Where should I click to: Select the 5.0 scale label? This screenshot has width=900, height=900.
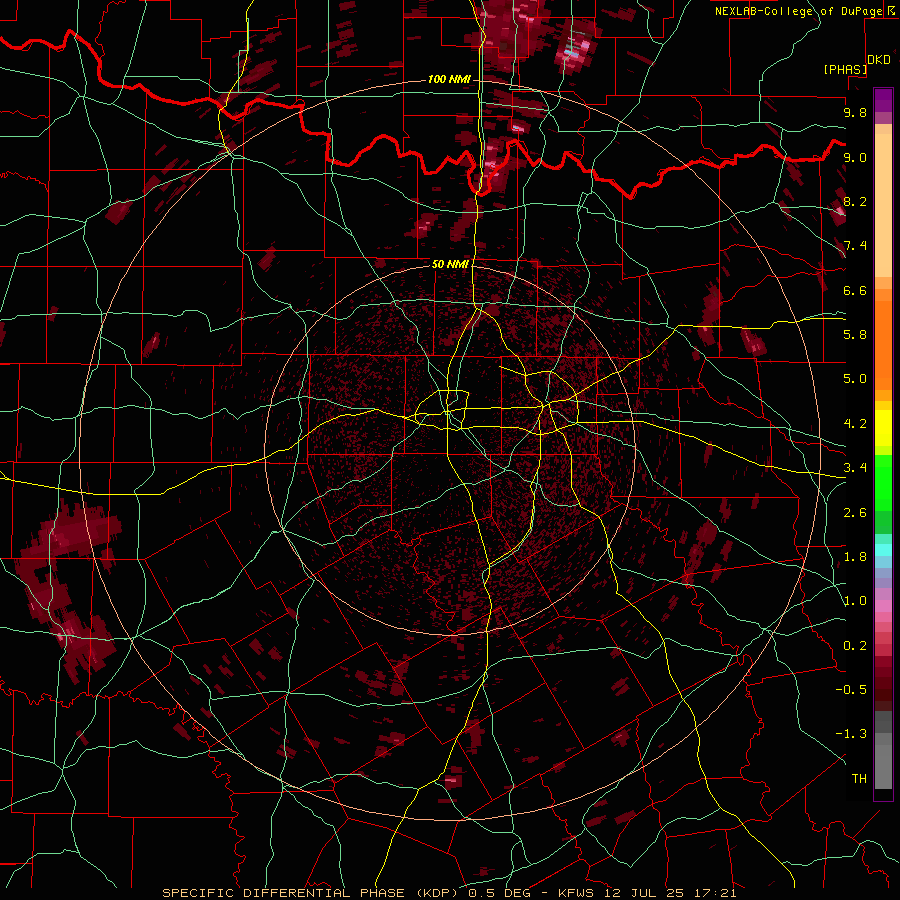855,379
